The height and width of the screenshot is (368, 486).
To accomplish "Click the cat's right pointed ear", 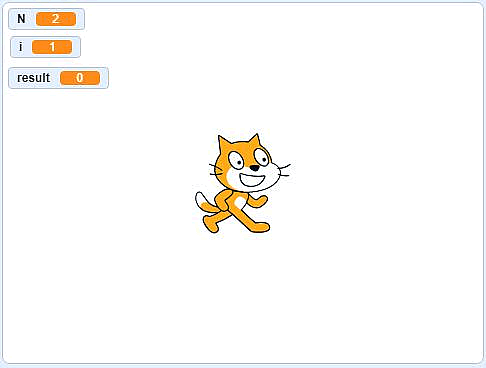I will click(x=255, y=139).
